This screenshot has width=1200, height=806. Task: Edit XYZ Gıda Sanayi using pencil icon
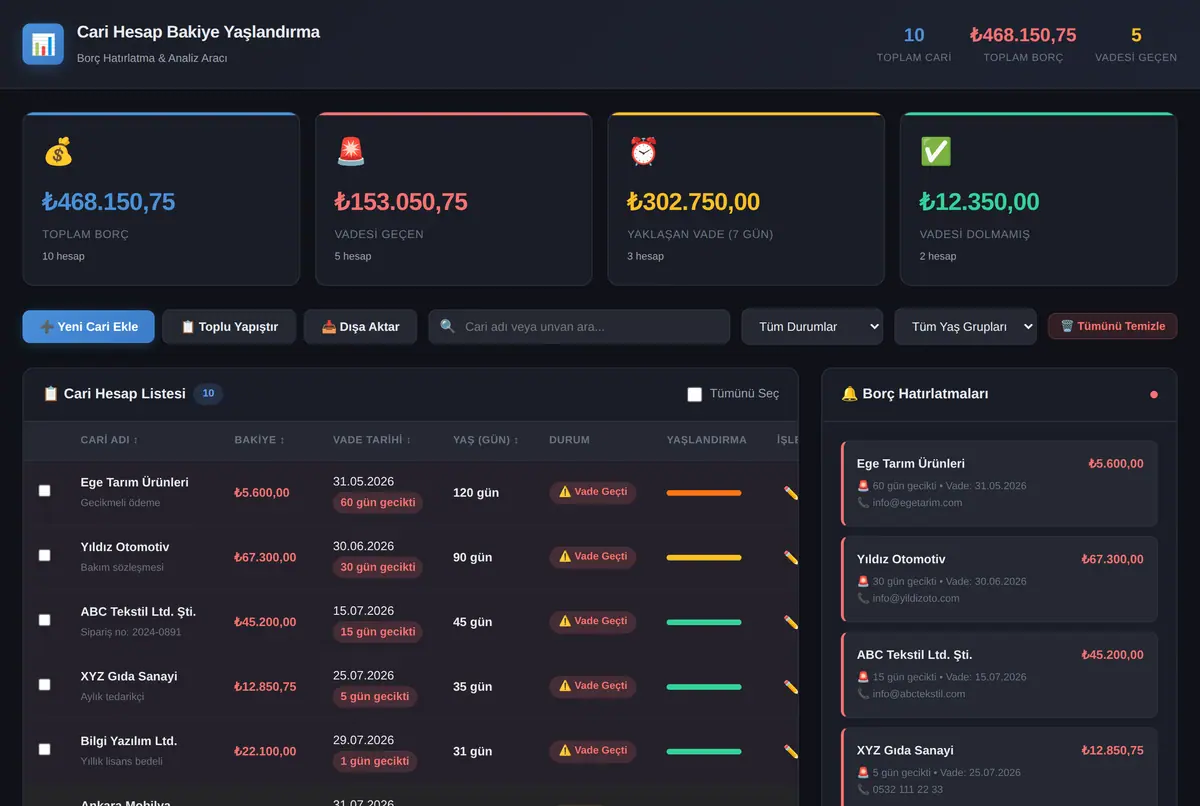791,687
